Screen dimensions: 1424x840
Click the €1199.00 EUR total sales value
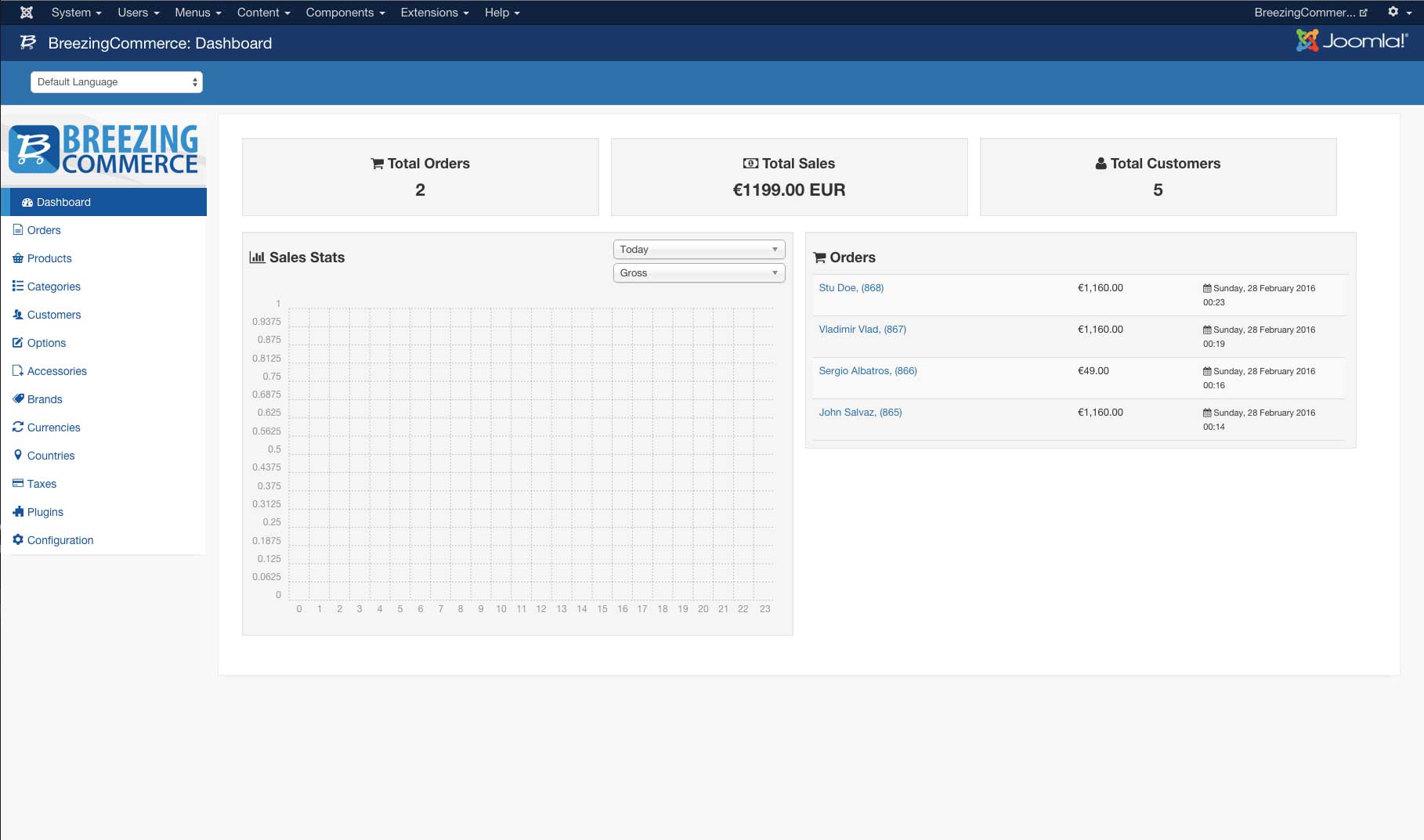pyautogui.click(x=789, y=189)
